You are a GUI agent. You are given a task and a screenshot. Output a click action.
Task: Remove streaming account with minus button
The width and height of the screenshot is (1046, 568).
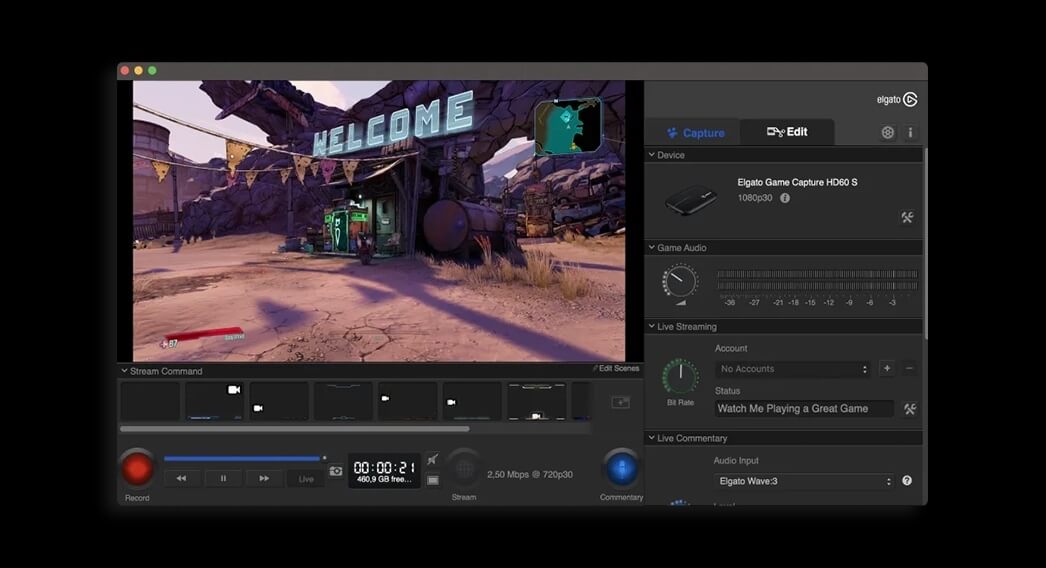click(x=909, y=368)
